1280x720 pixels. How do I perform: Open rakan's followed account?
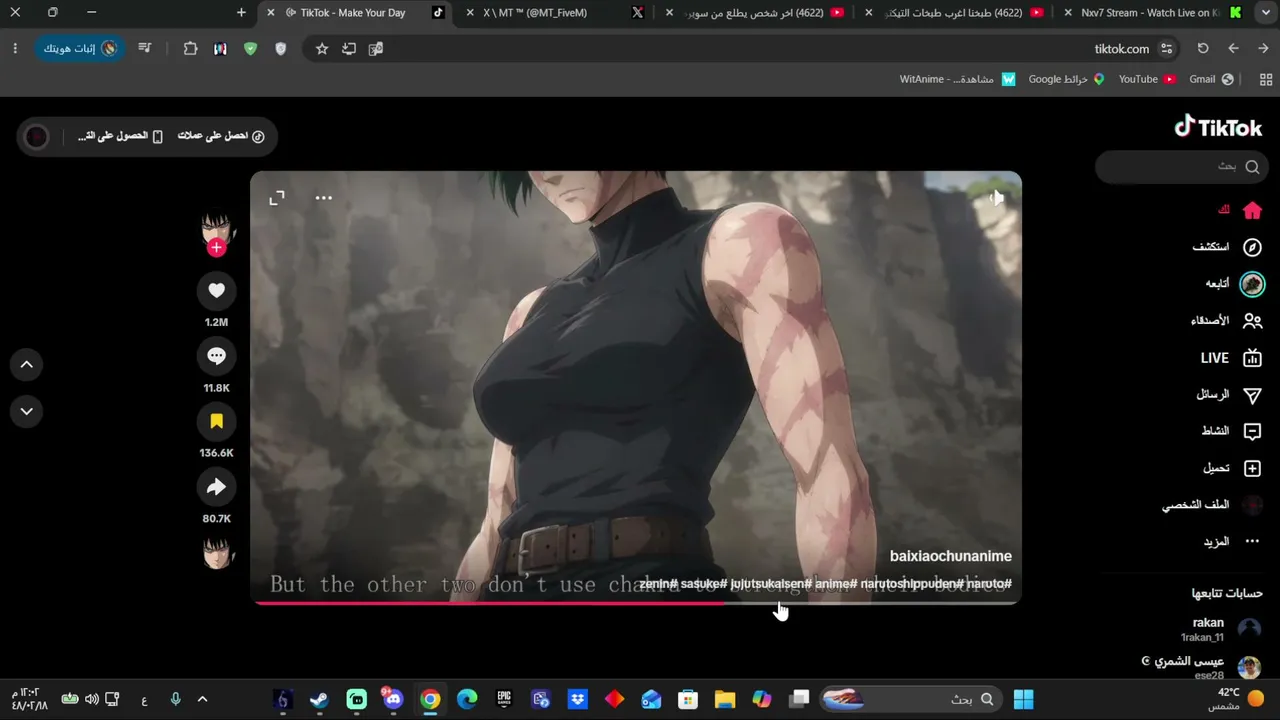(1220, 628)
